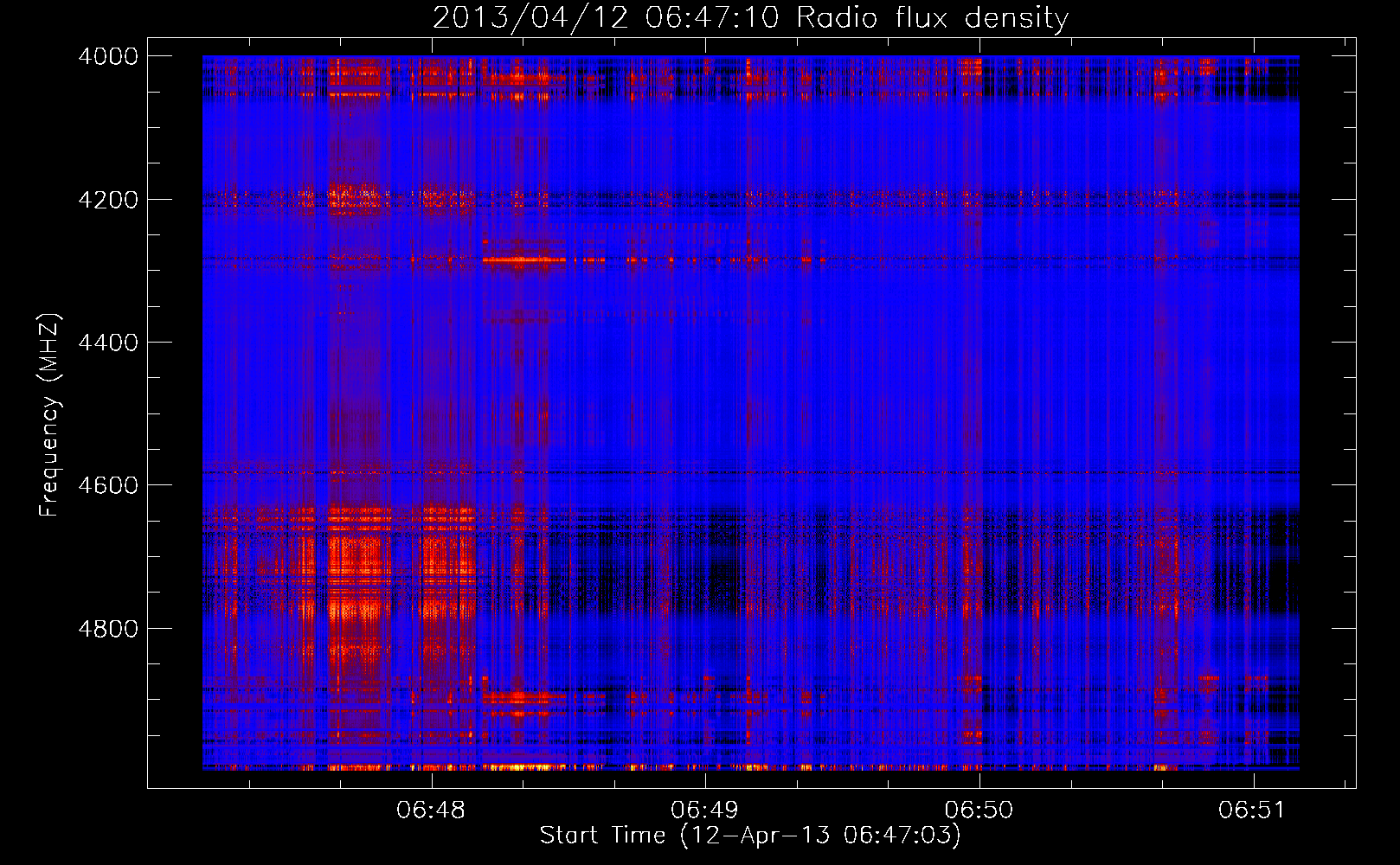Image resolution: width=1400 pixels, height=865 pixels.
Task: Click the 4000 frequency axis label
Action: [108, 56]
